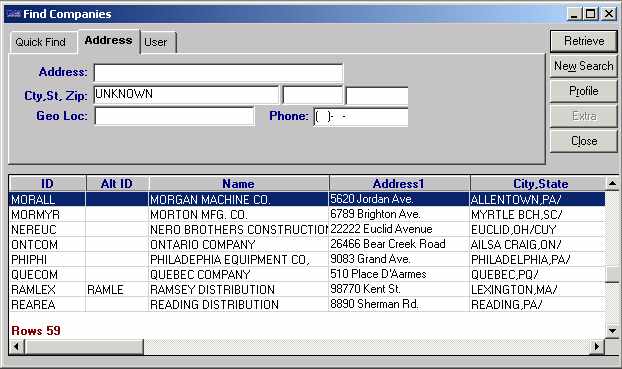
Task: Click the Find Companies title bar icon
Action: (13, 14)
